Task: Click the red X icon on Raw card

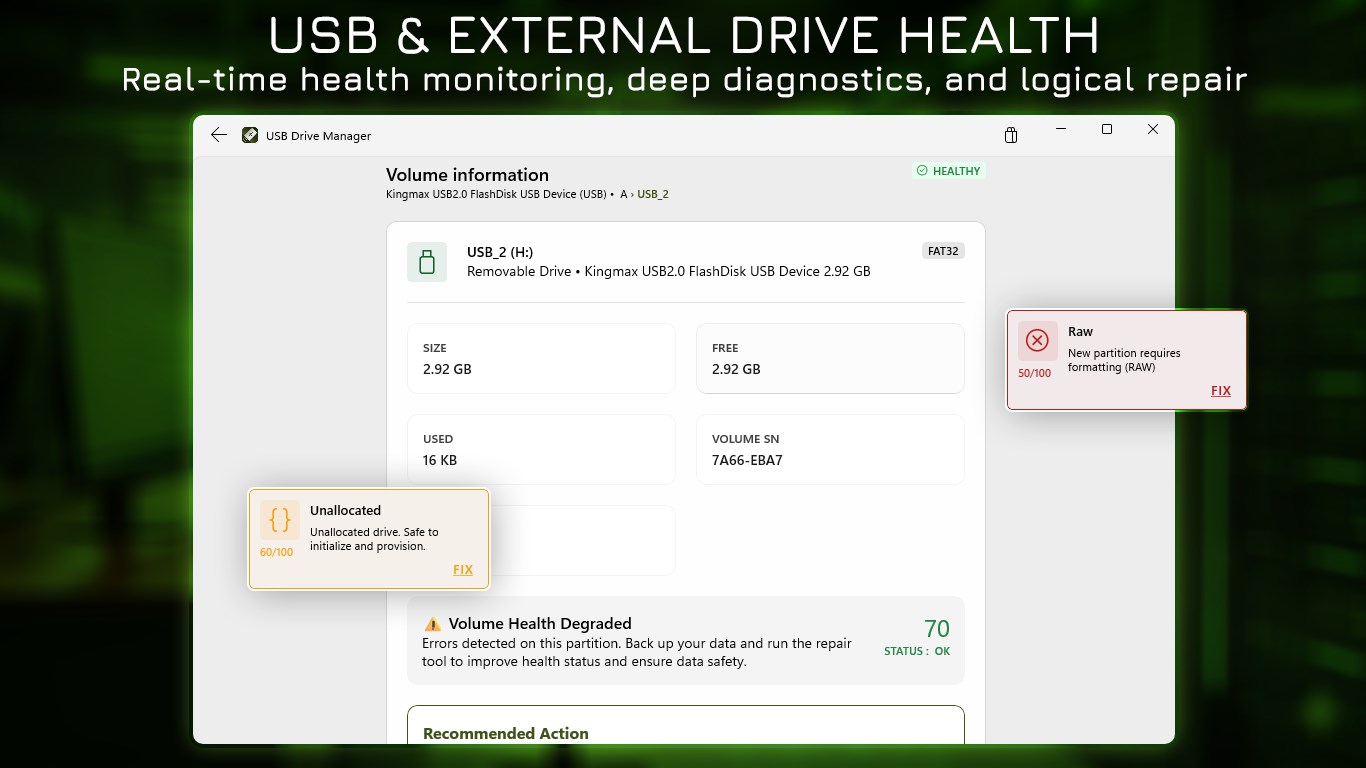Action: [x=1037, y=341]
